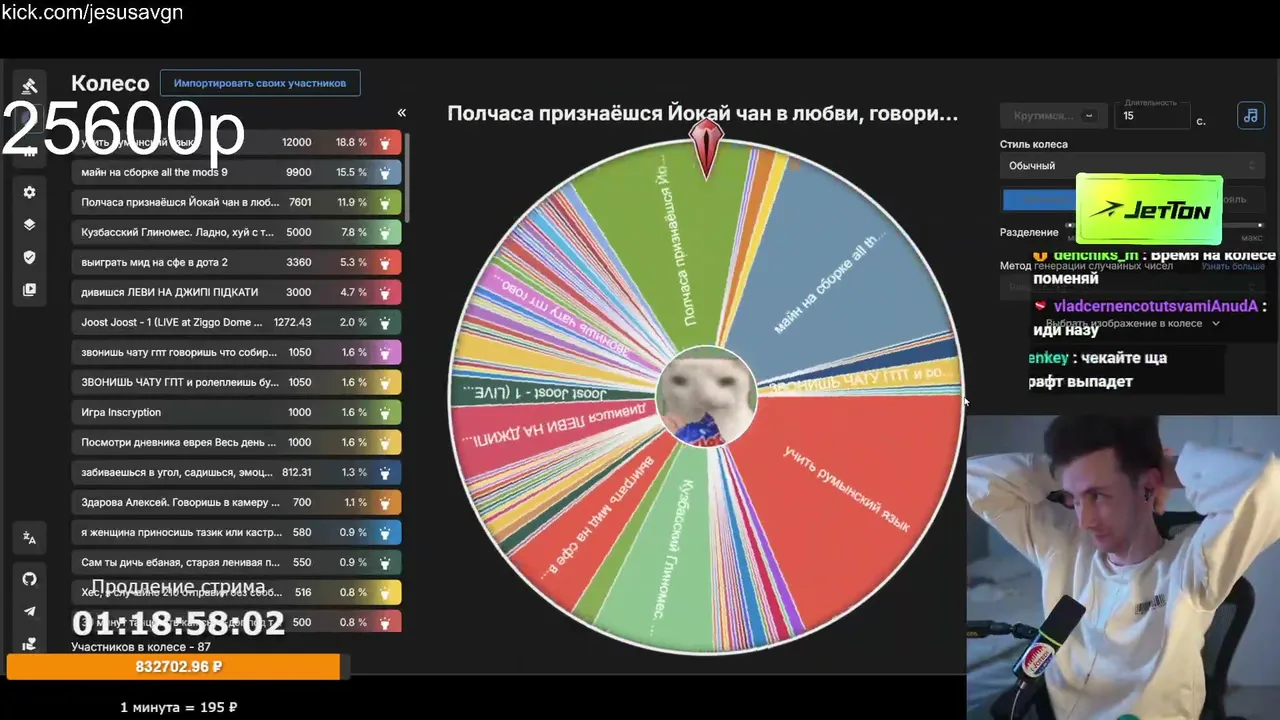Click lightbulb icon on 'Сам ты дичь' row
This screenshot has width=1280, height=720.
click(x=385, y=562)
